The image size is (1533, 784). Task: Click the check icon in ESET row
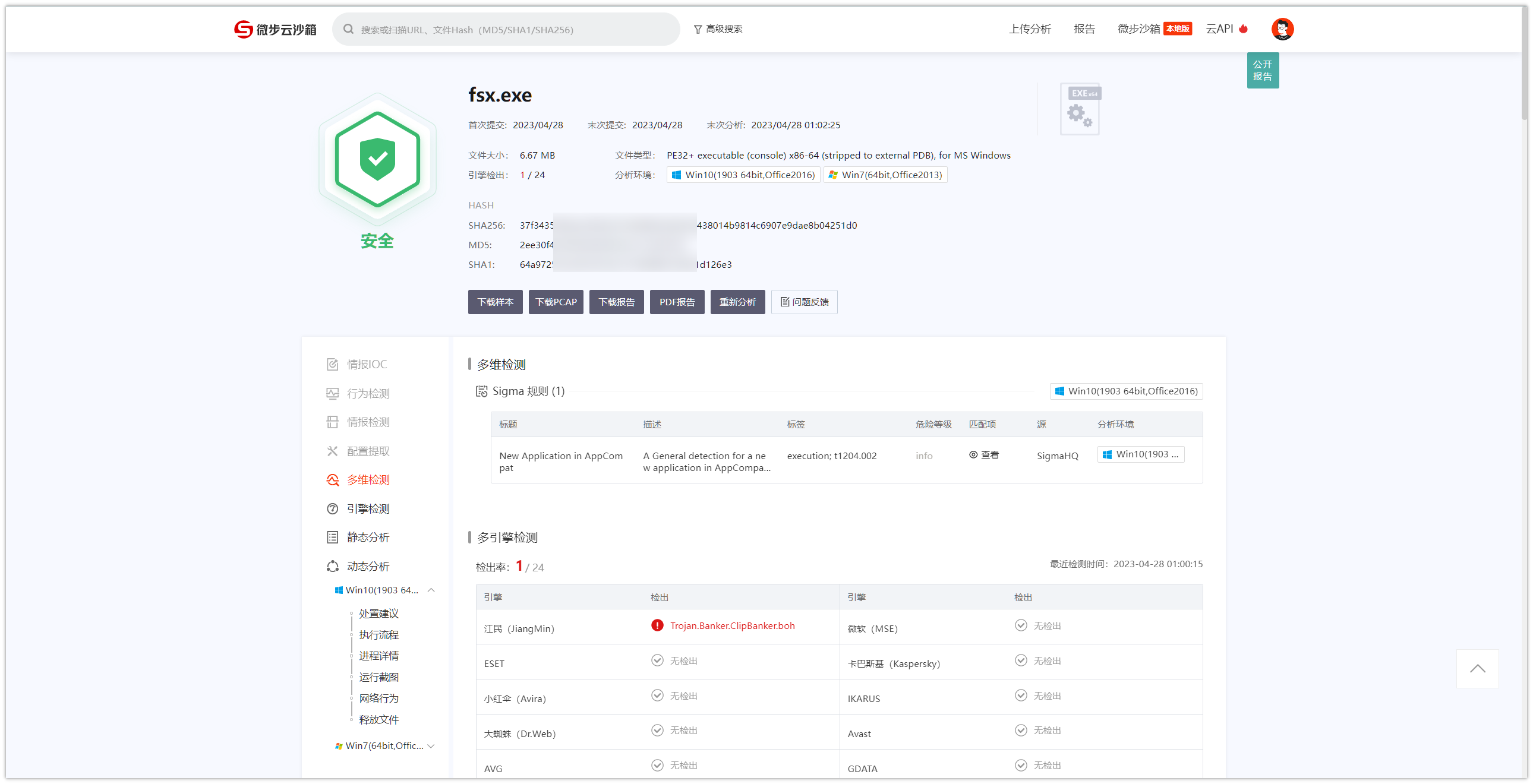(657, 660)
